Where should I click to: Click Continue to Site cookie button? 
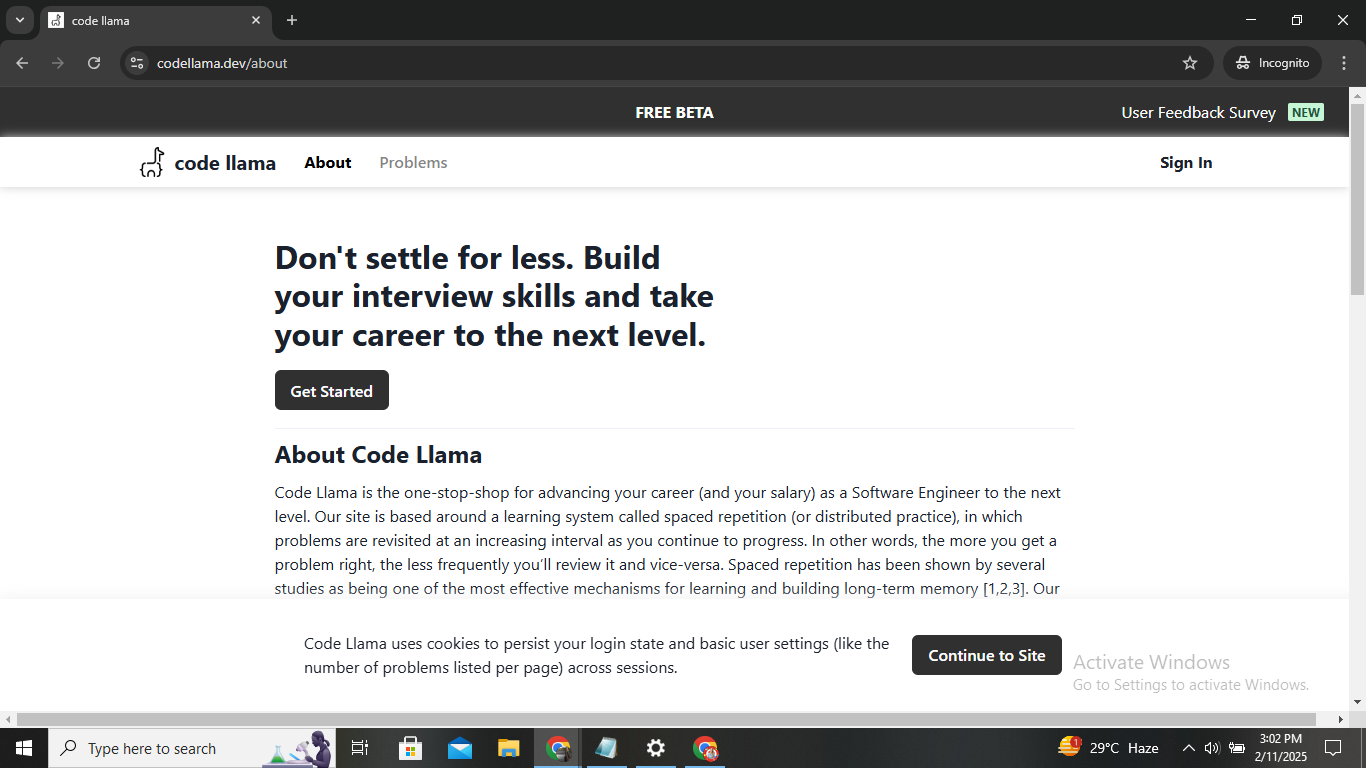point(987,655)
